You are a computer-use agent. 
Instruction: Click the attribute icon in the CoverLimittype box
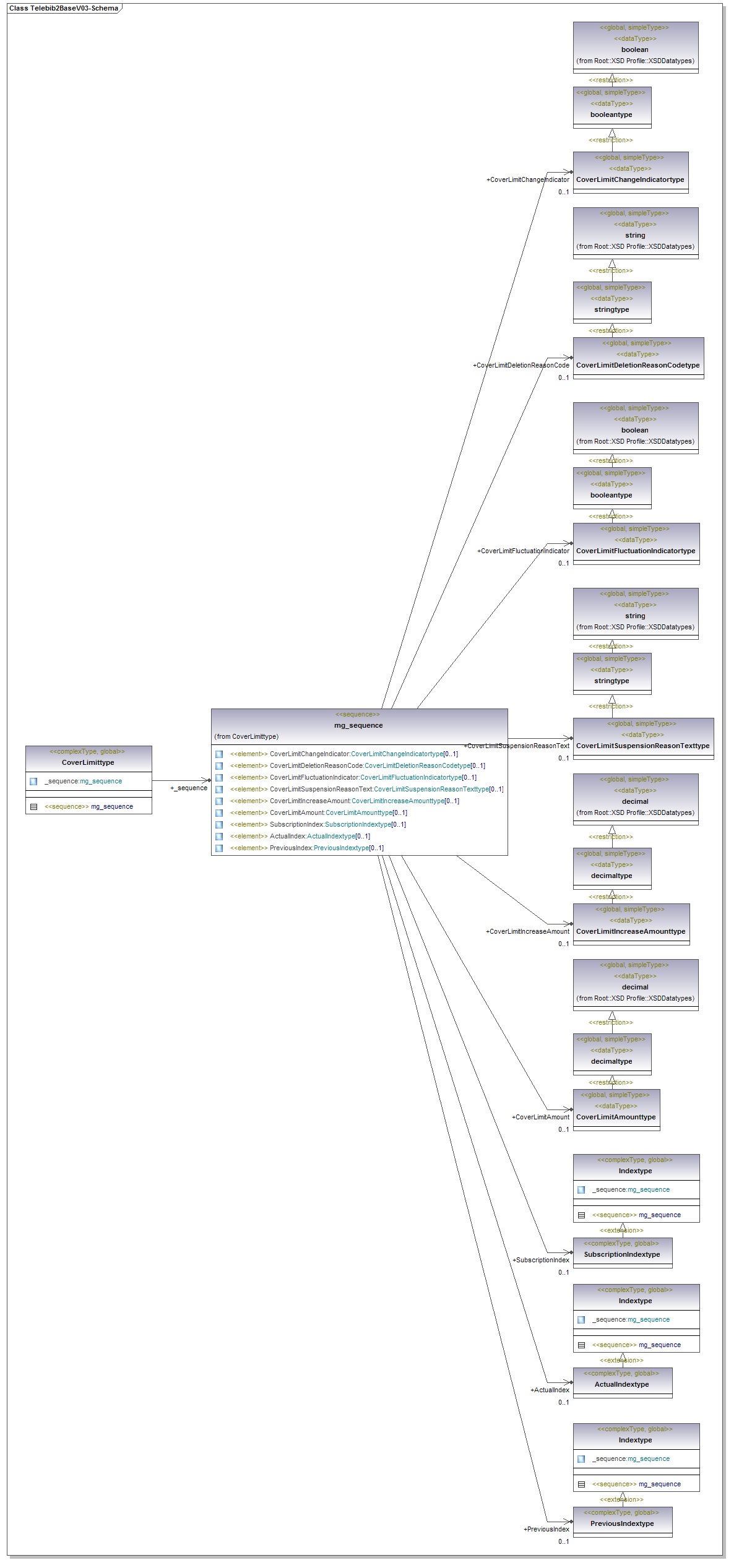[x=33, y=782]
